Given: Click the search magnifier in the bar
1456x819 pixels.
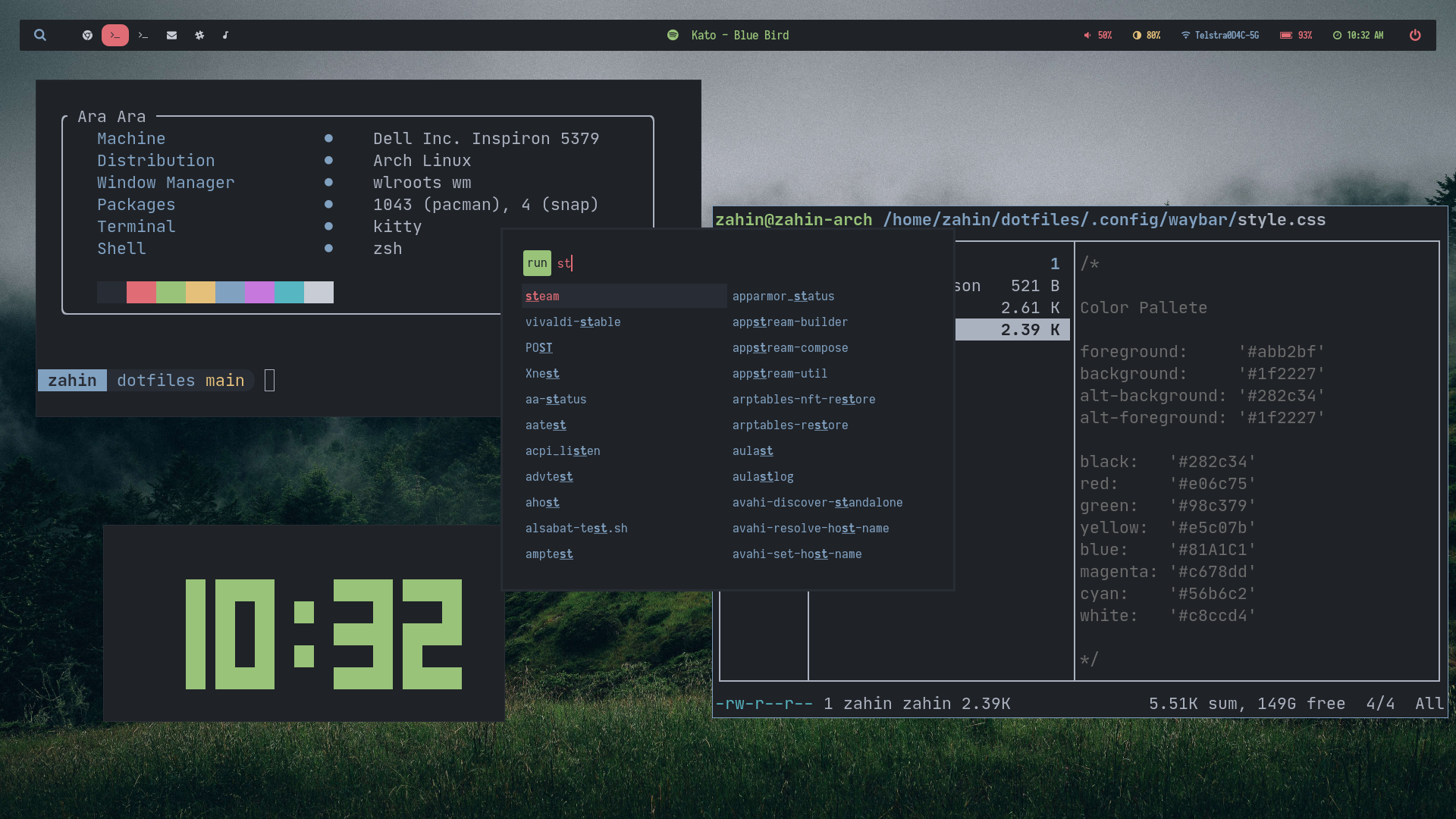Looking at the screenshot, I should coord(40,35).
